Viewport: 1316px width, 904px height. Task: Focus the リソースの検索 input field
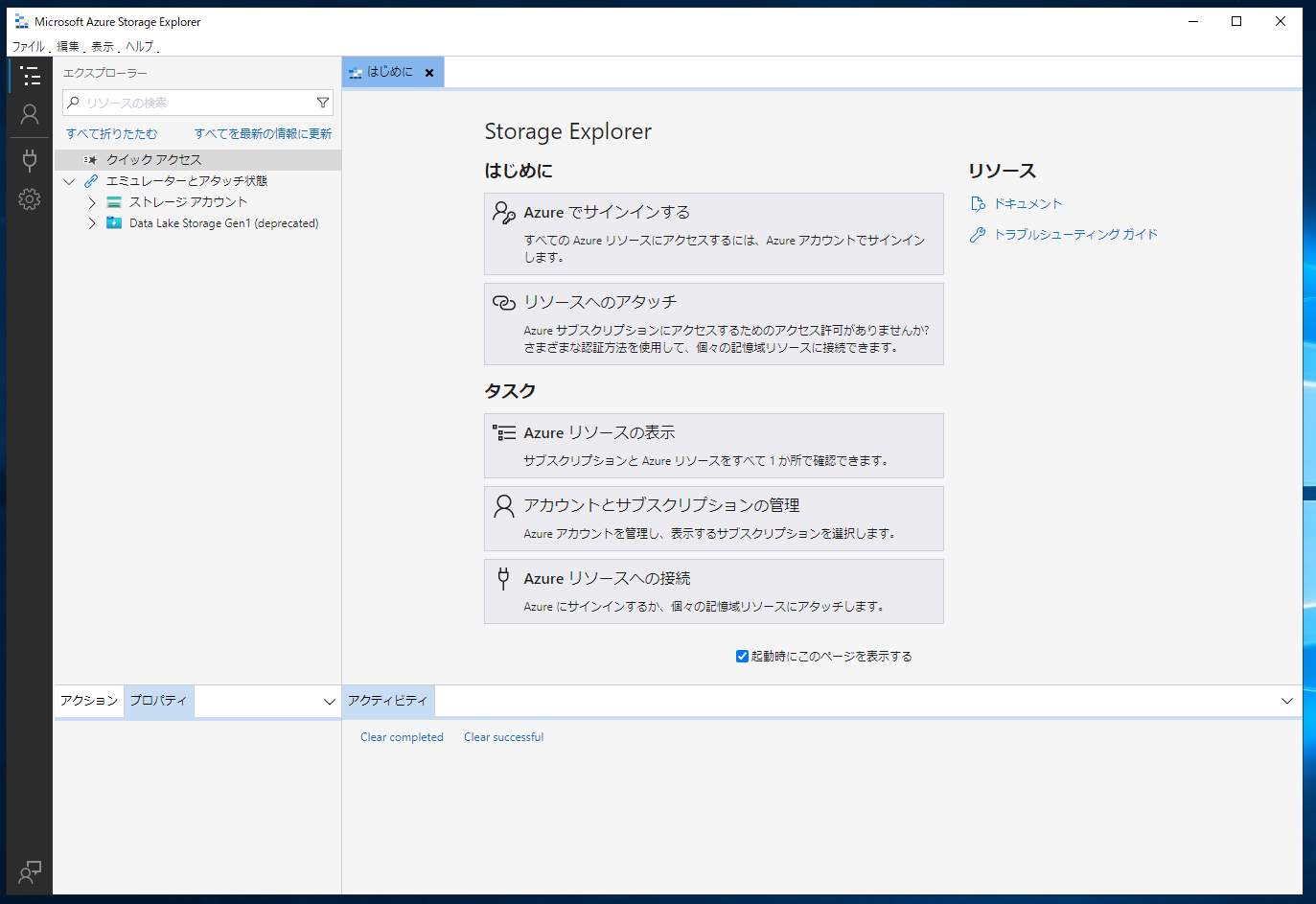(197, 103)
